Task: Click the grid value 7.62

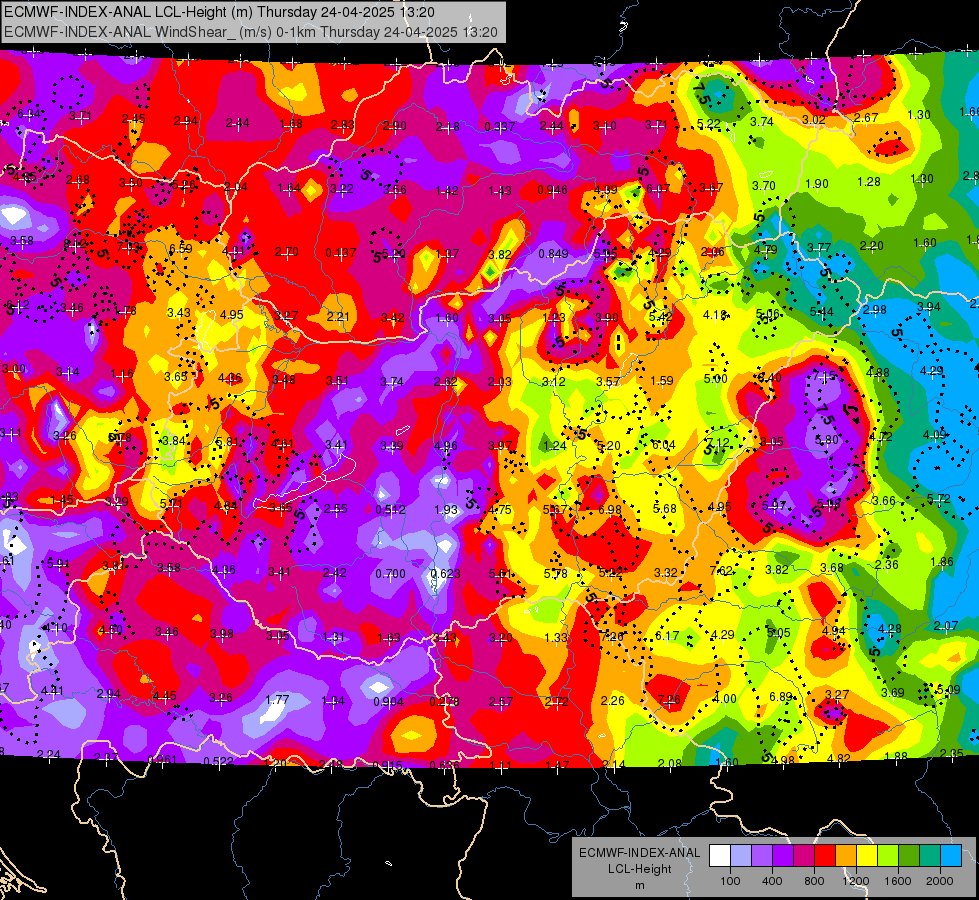Action: 721,571
